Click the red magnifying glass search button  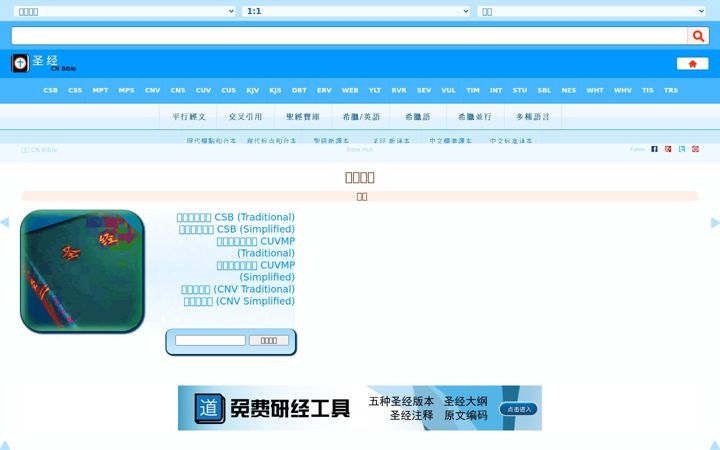[698, 36]
